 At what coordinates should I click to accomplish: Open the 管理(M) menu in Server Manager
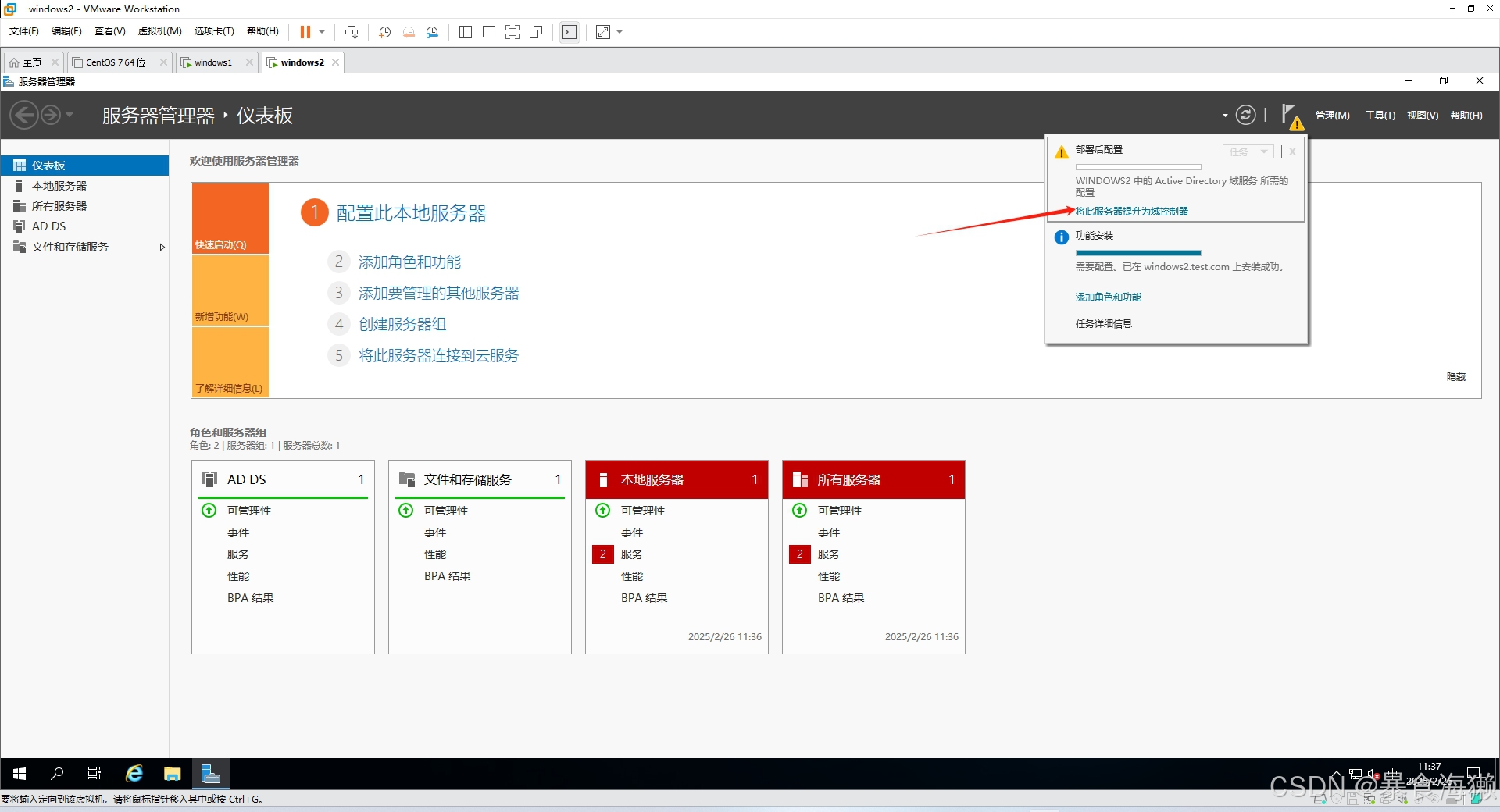1333,116
